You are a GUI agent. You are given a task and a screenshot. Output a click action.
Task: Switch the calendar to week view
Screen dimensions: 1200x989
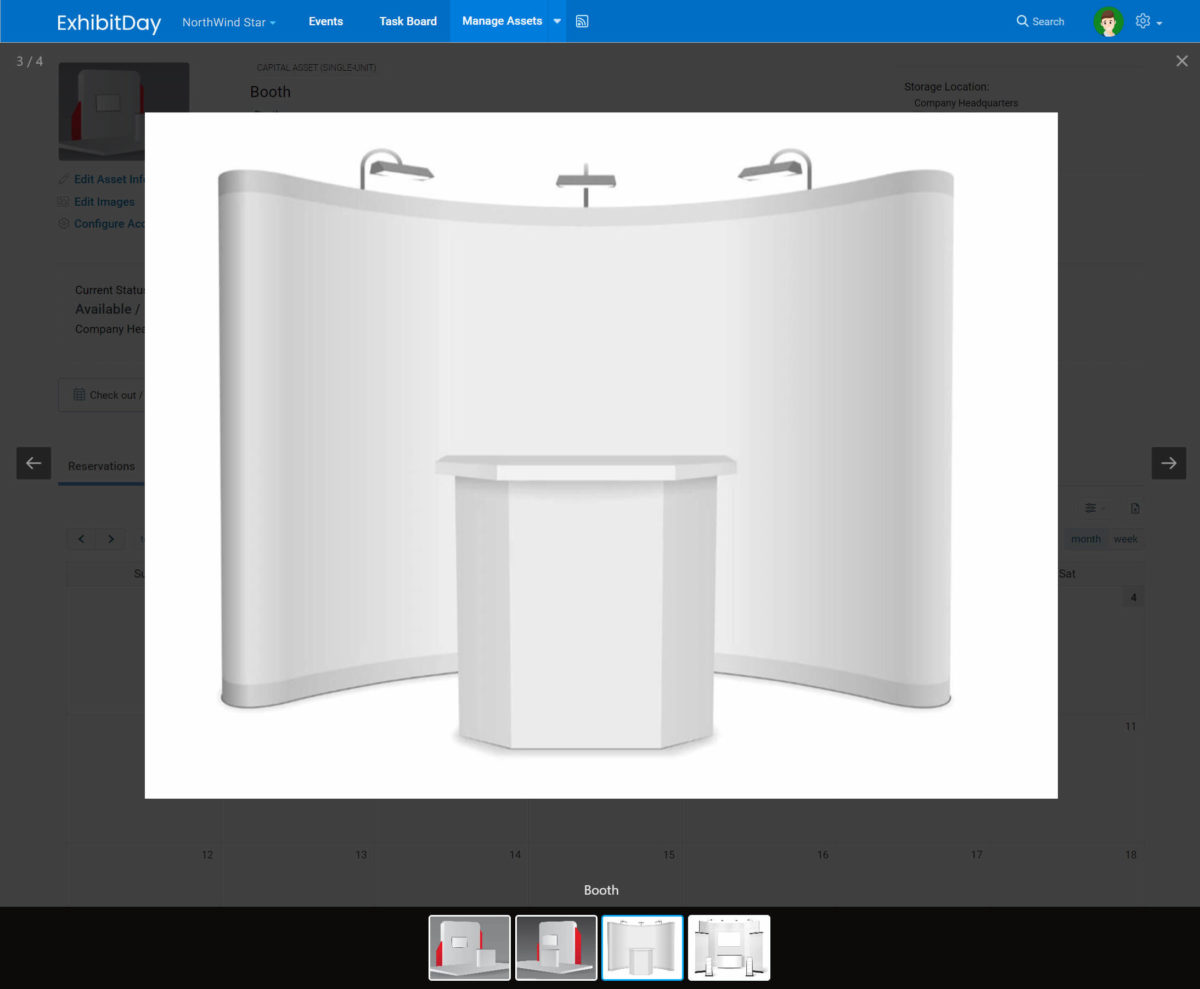(x=1125, y=539)
